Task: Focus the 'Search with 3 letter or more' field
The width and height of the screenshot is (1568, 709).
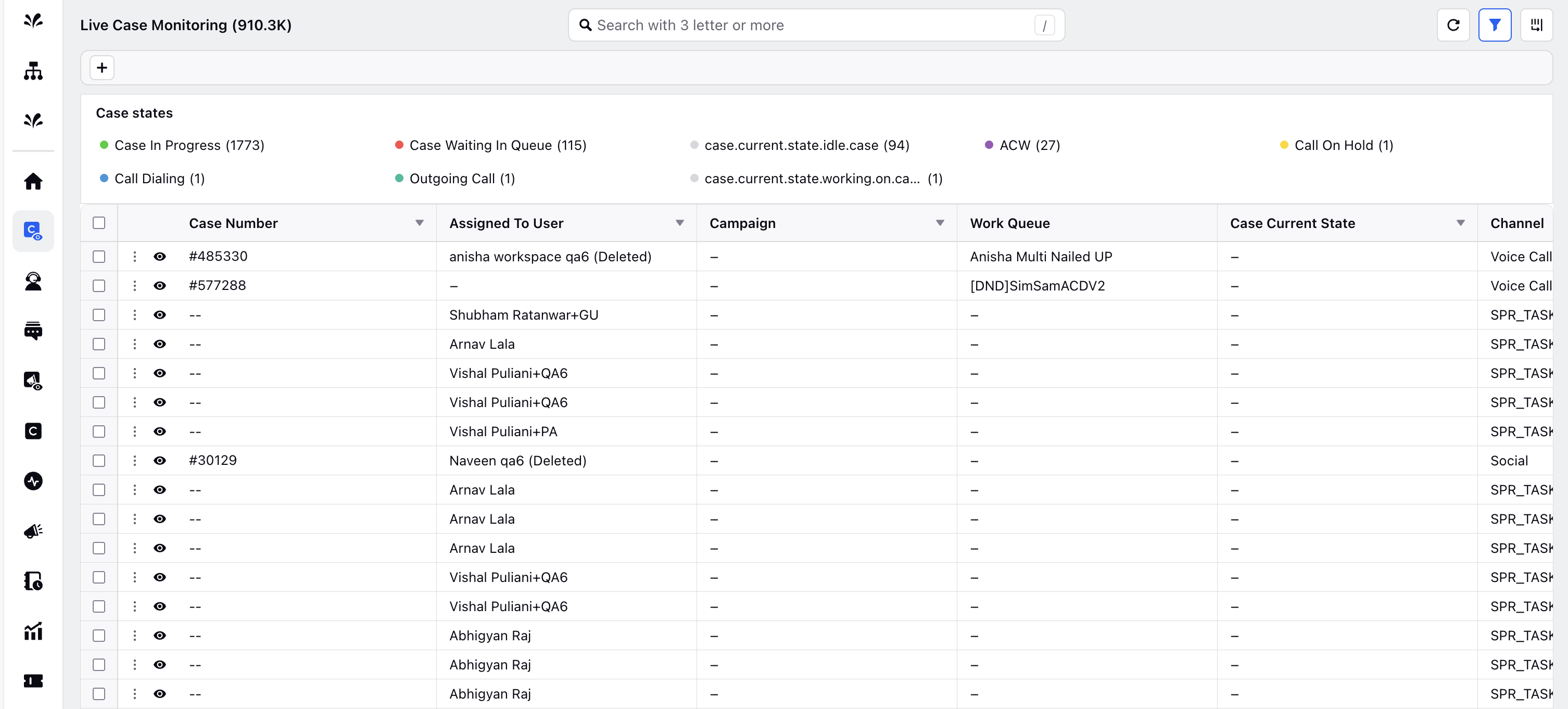Action: 816,25
